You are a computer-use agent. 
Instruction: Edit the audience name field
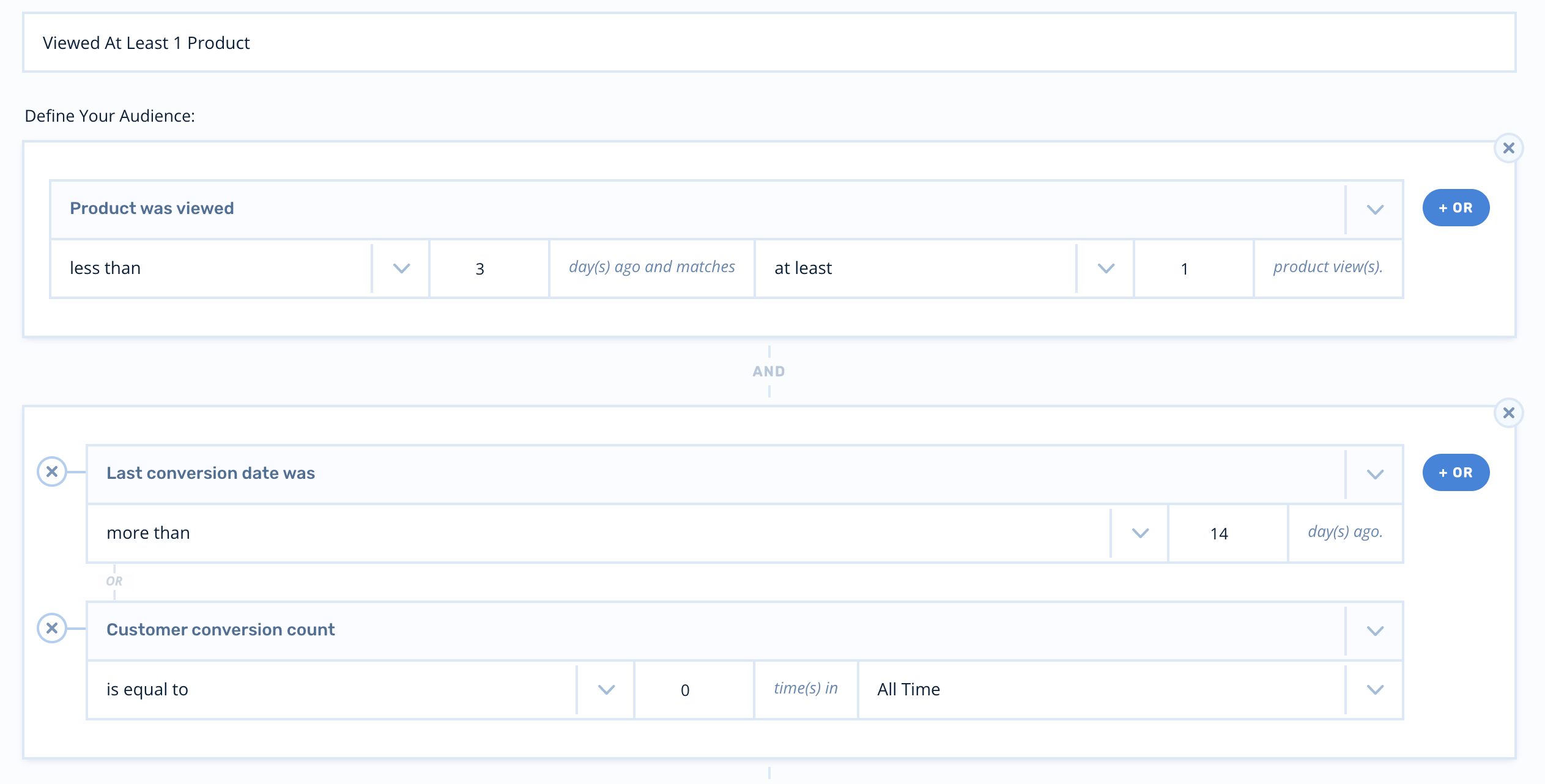769,43
